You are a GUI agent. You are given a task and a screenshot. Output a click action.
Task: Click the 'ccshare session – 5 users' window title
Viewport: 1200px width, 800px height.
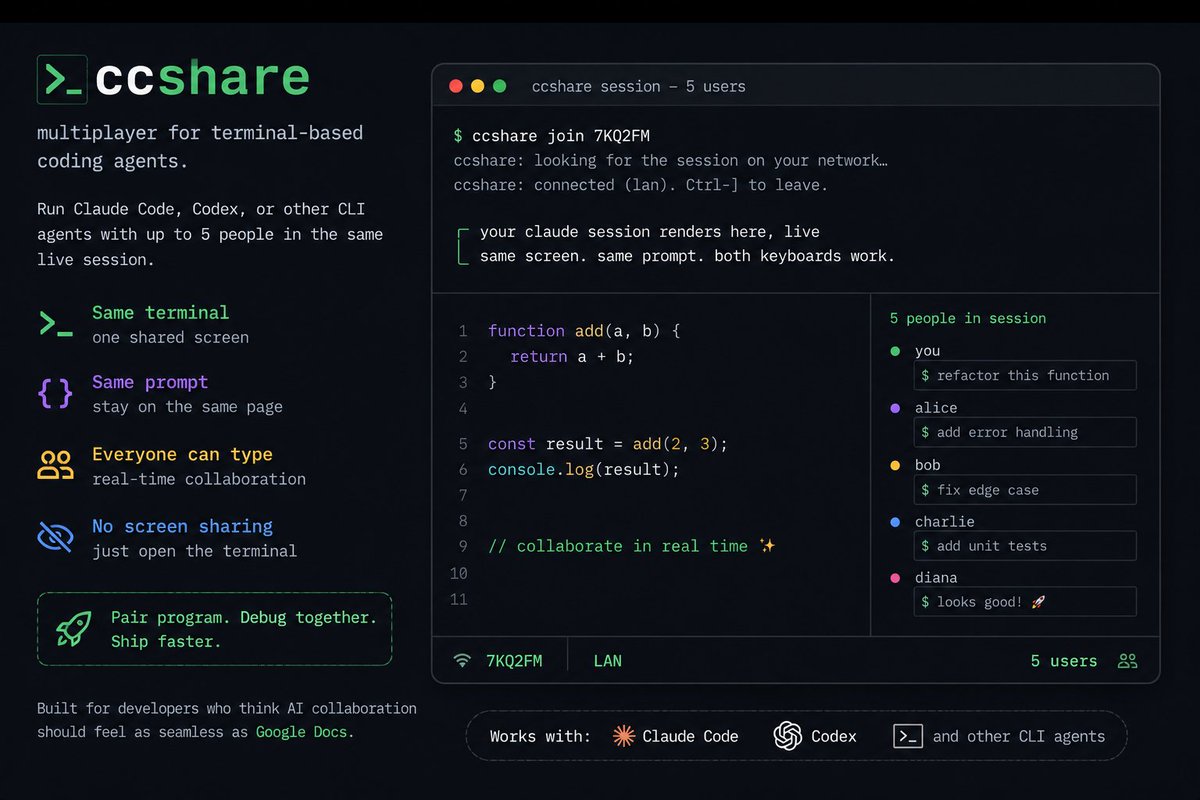click(638, 86)
